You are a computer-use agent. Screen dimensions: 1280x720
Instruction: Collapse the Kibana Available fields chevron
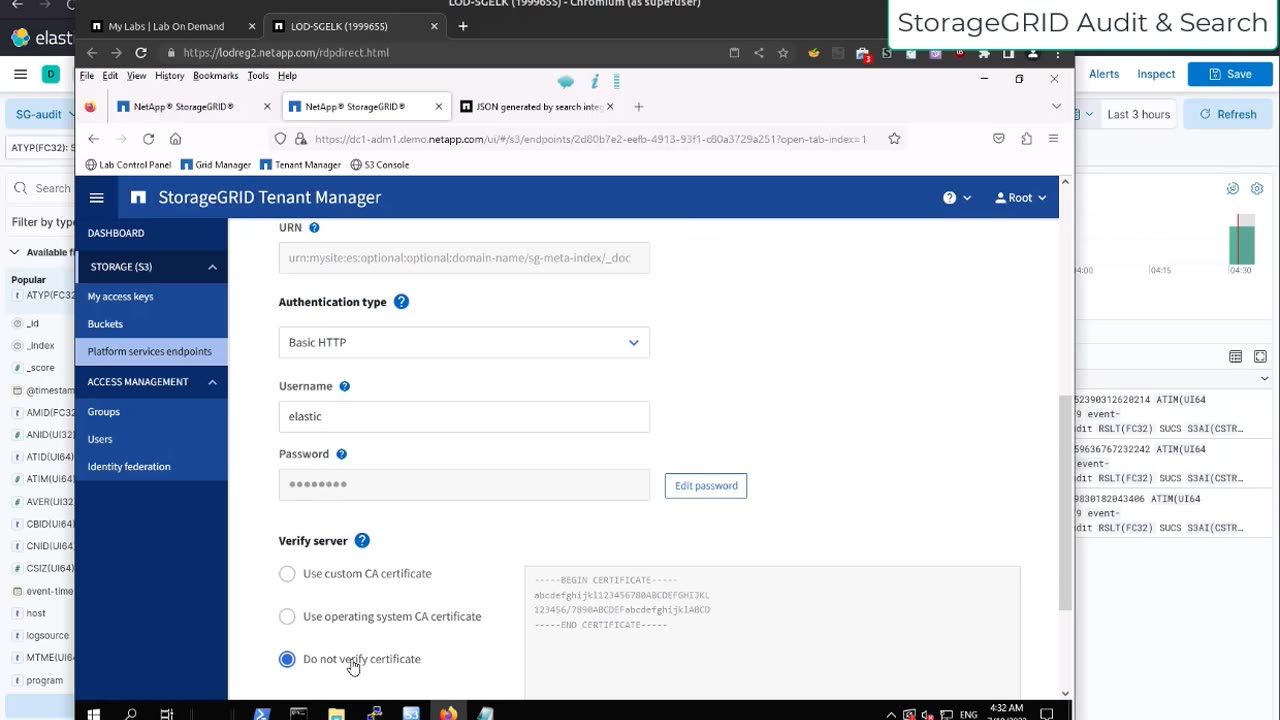[15, 253]
